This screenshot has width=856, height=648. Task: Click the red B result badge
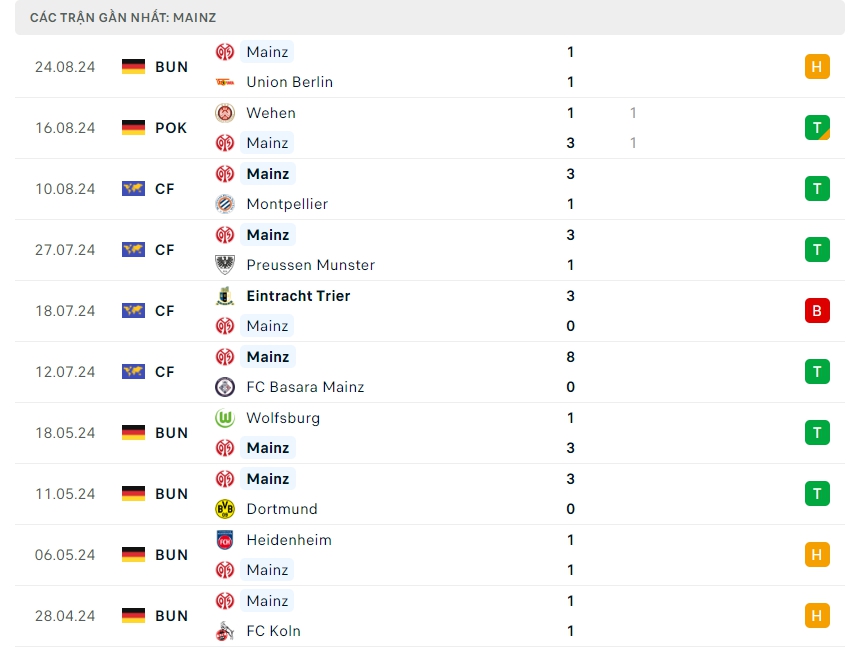coord(817,311)
